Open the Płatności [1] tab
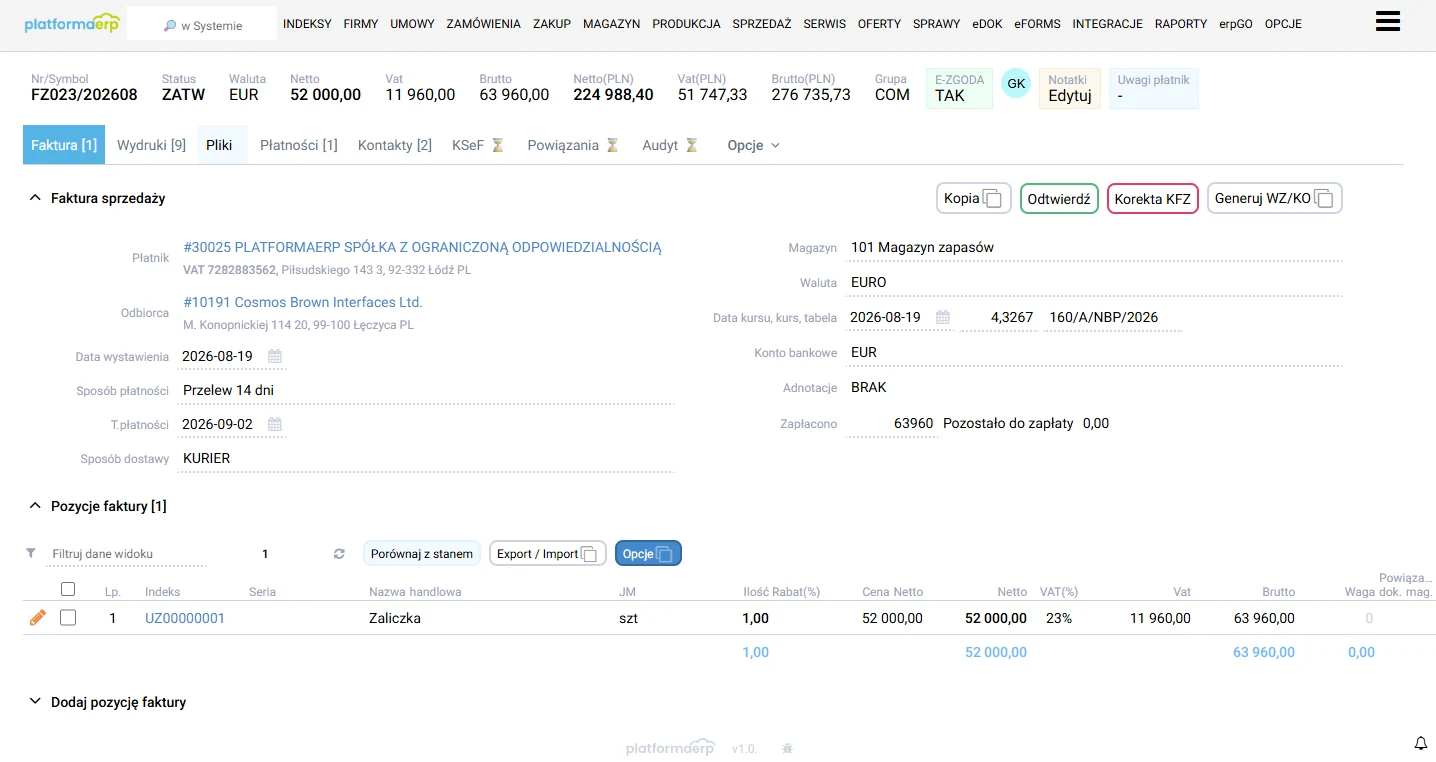 [299, 145]
